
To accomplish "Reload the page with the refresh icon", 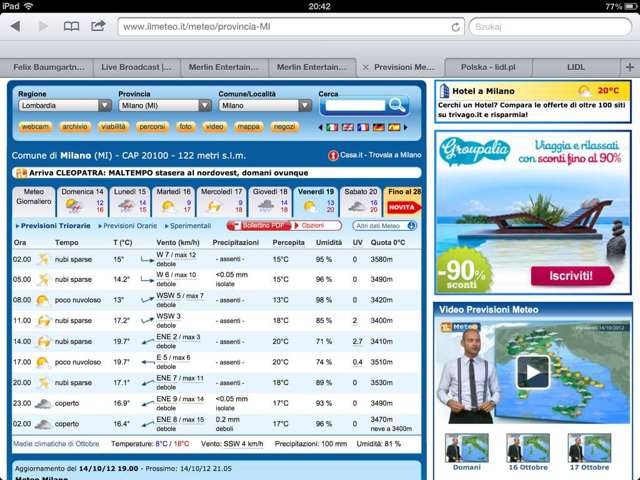I will [x=456, y=27].
